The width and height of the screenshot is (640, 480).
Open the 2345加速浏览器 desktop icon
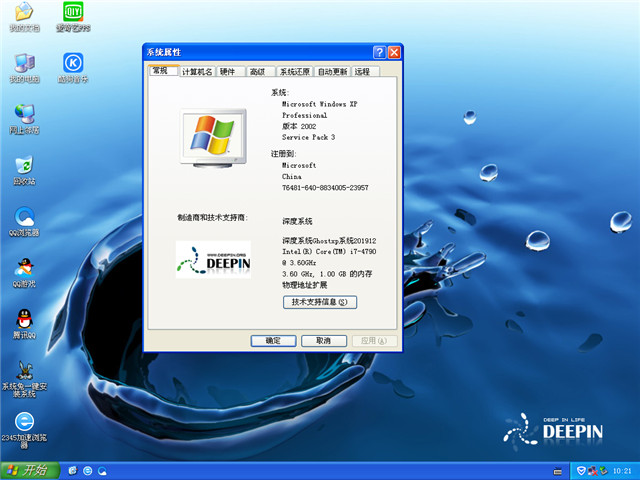[x=24, y=430]
